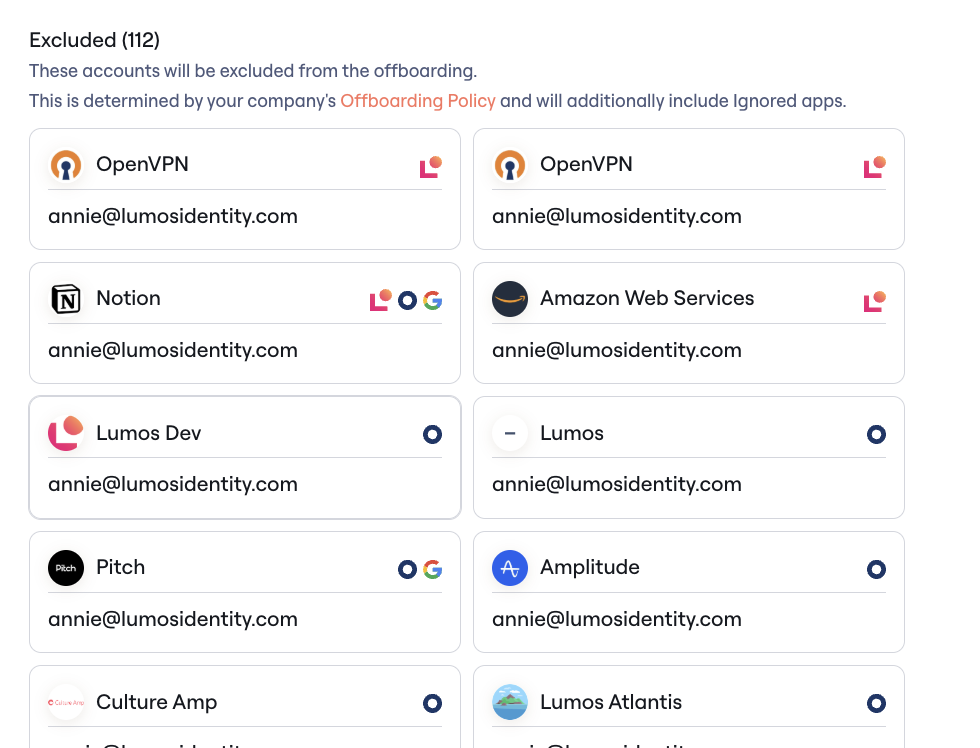
Task: Click the Okta ring icon on Culture Amp card
Action: pos(432,704)
